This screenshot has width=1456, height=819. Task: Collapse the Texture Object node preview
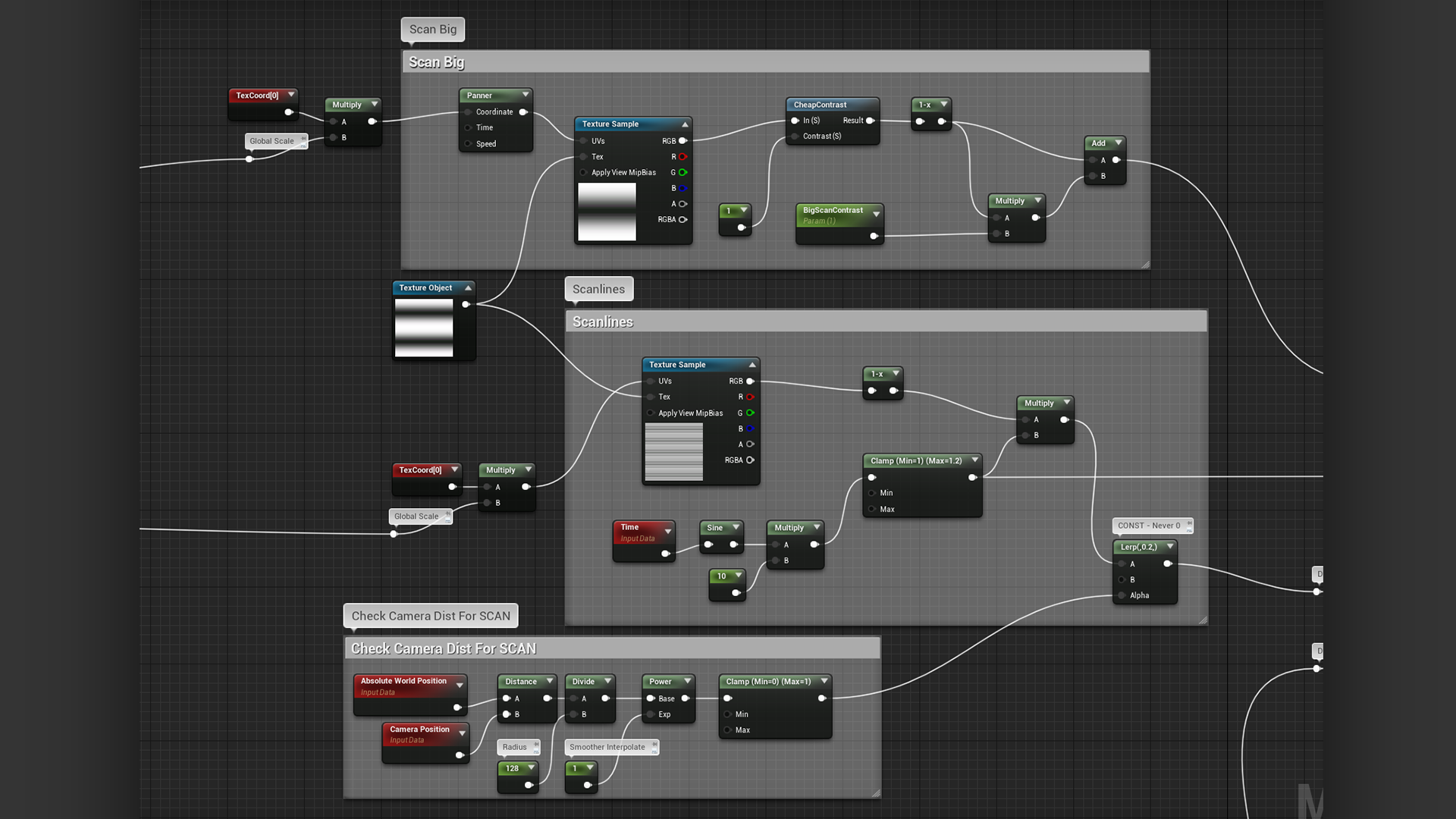468,288
